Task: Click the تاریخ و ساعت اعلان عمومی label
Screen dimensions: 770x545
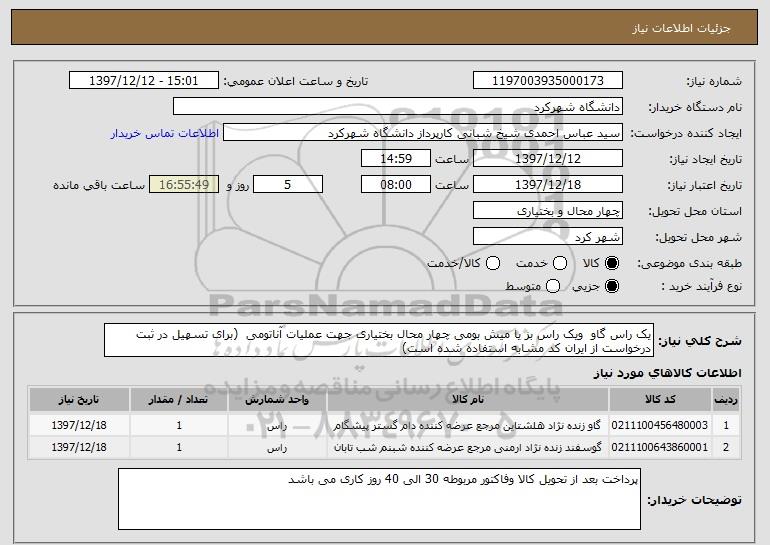Action: click(x=296, y=81)
